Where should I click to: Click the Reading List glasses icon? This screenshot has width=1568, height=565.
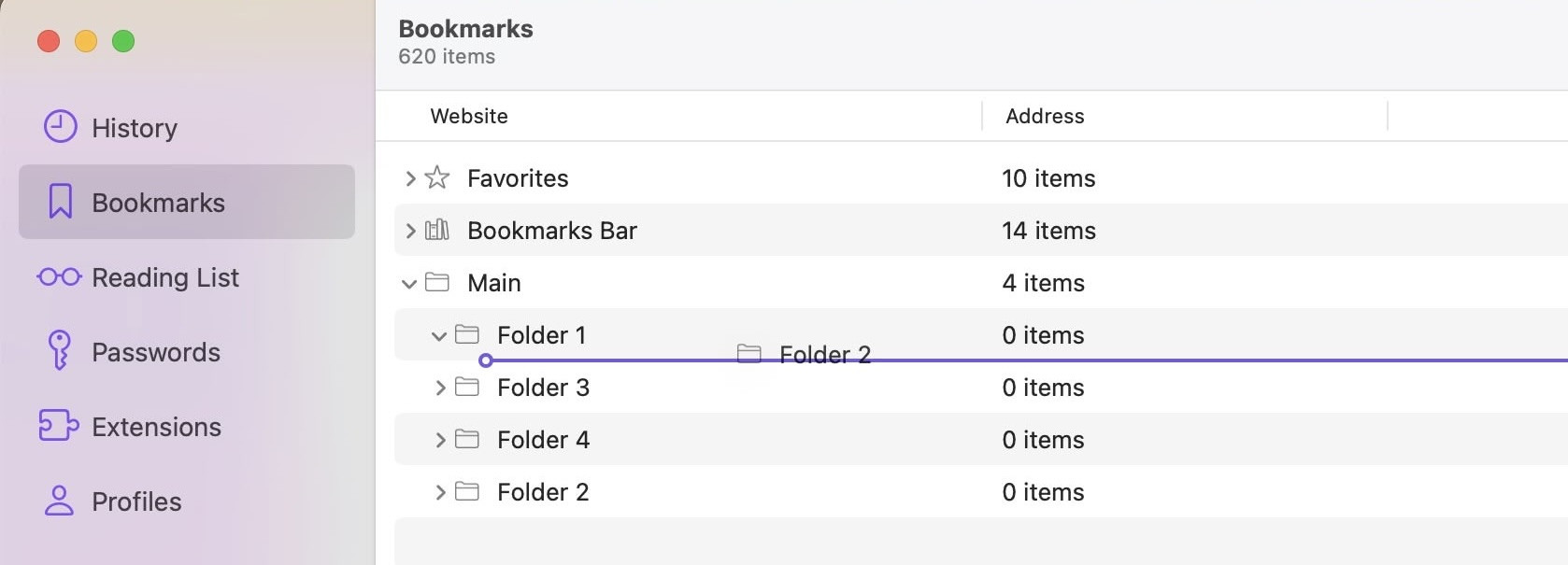pos(60,277)
